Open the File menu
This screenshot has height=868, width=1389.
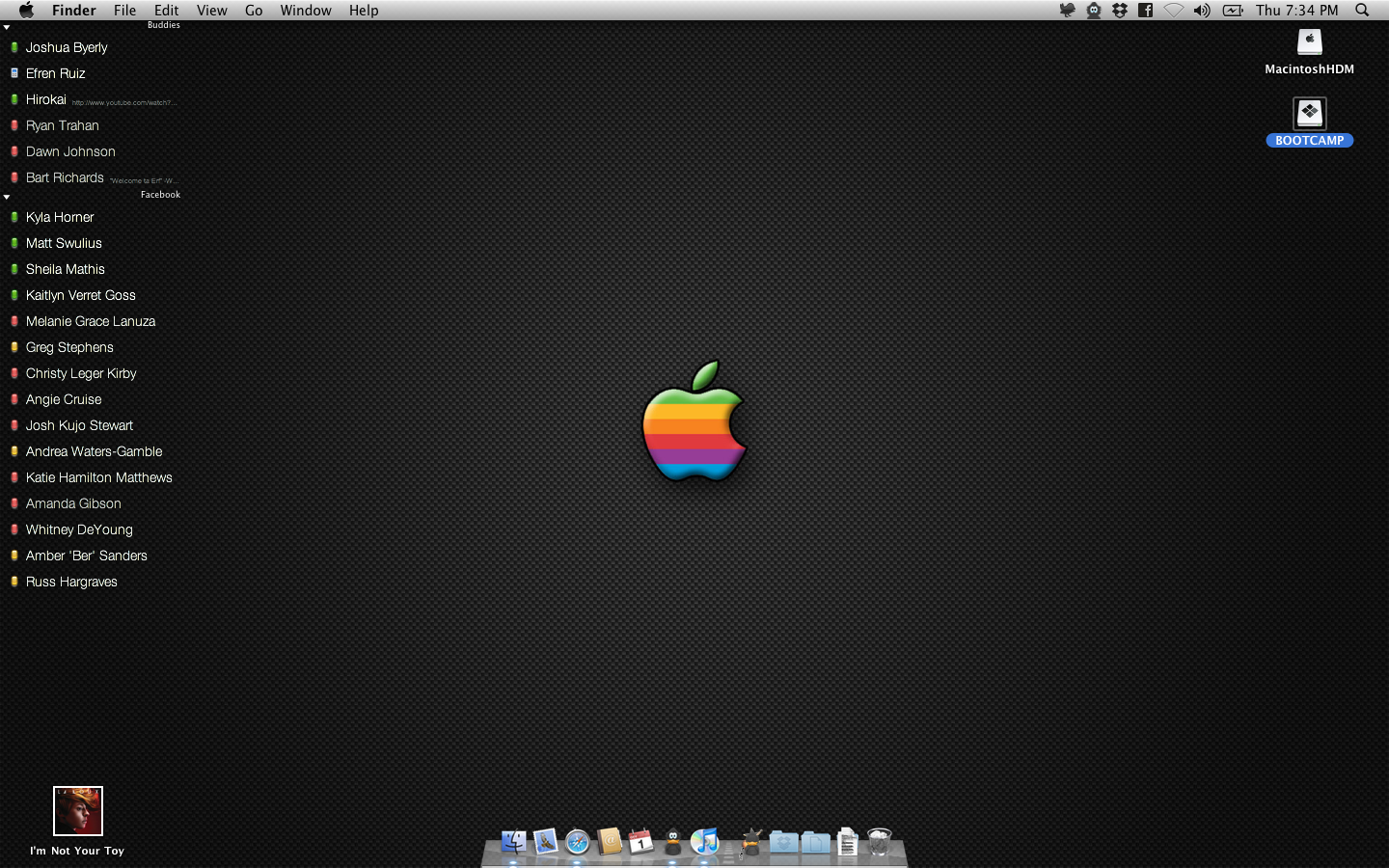pyautogui.click(x=125, y=11)
